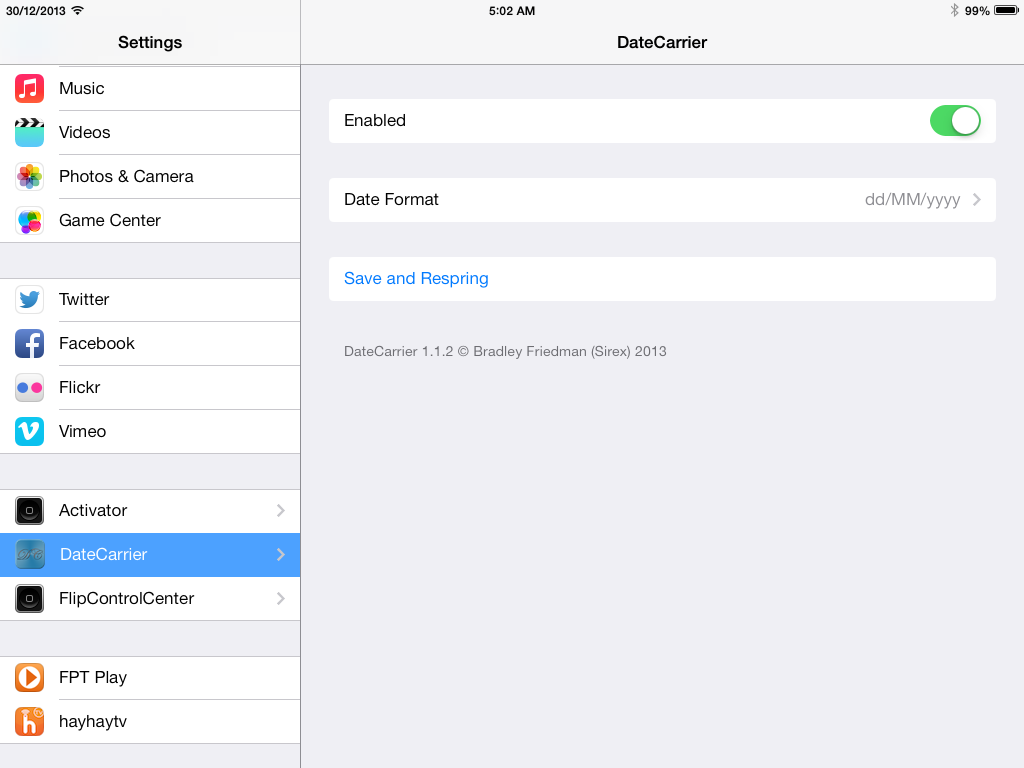
Task: Open Facebook settings
Action: coord(150,344)
